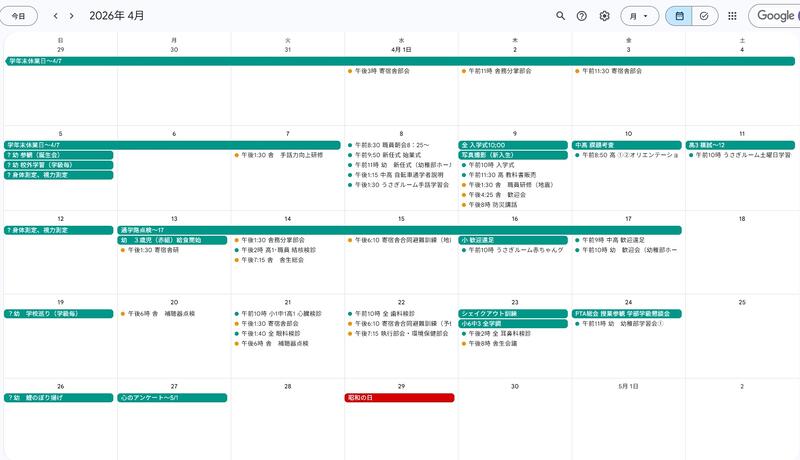Open the 心のアンケート～5/1 event
The height and width of the screenshot is (460, 800).
[x=172, y=397]
